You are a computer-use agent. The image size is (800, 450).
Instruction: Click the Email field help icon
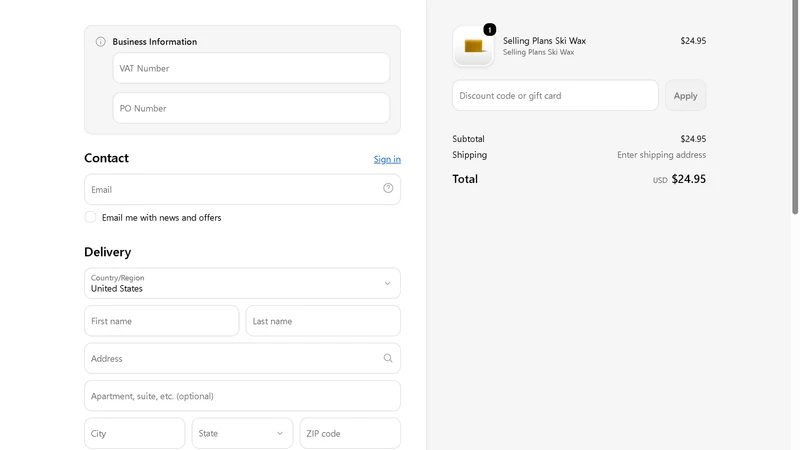388,188
